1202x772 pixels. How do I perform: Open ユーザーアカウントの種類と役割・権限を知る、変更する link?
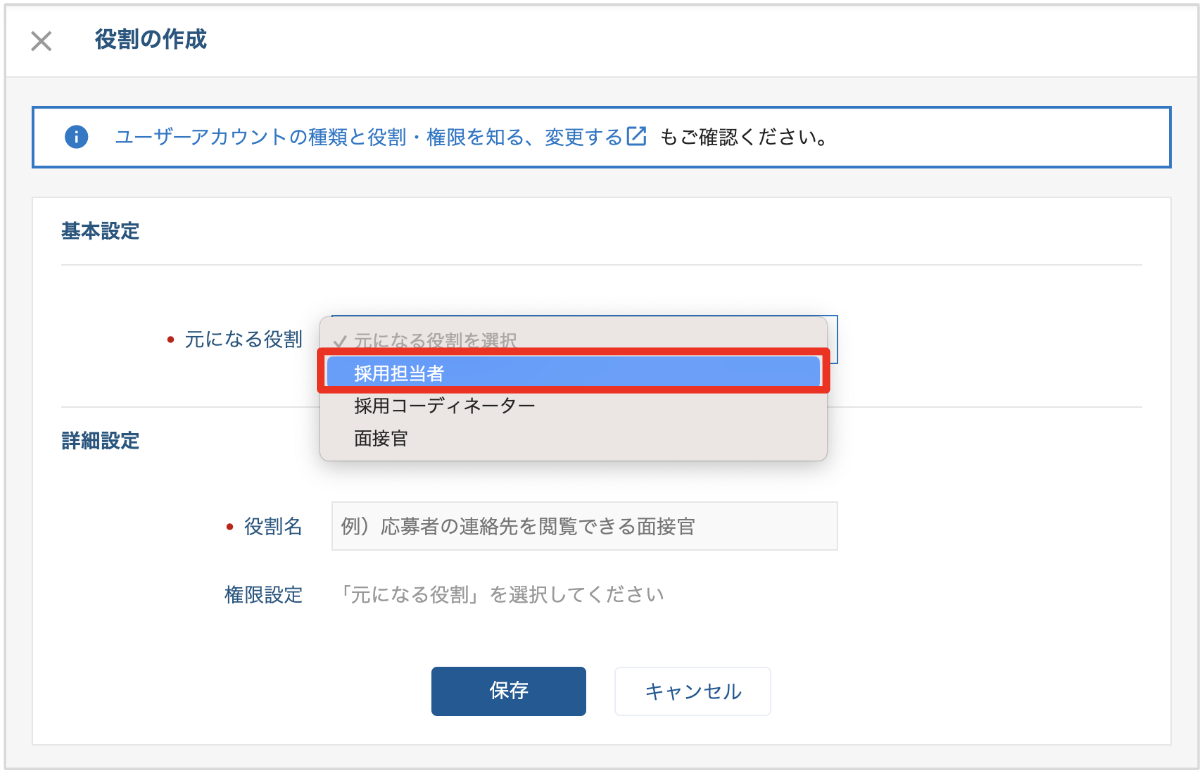tap(368, 137)
